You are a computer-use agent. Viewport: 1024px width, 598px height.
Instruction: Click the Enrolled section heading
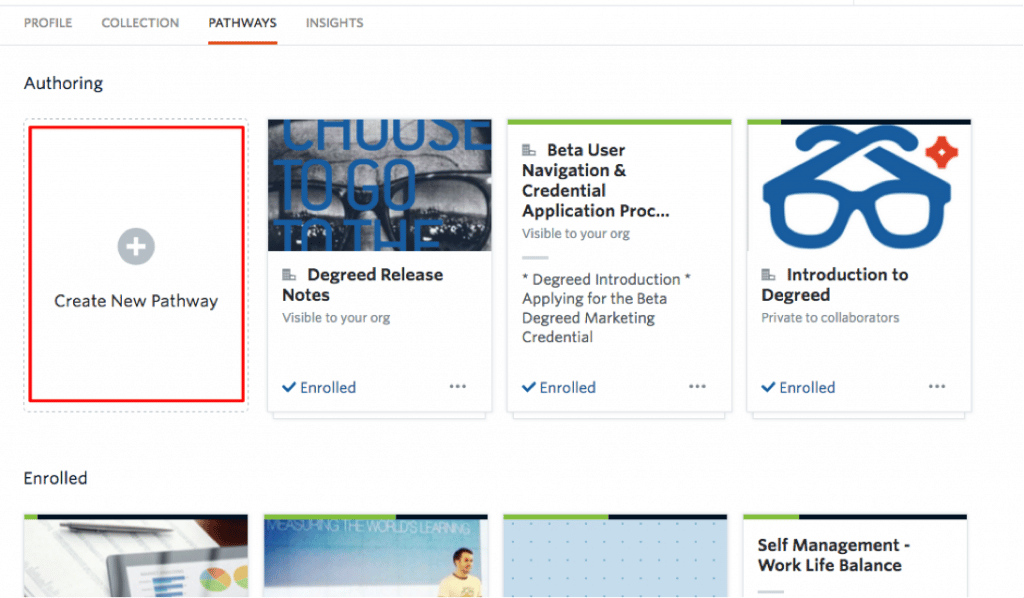tap(56, 479)
